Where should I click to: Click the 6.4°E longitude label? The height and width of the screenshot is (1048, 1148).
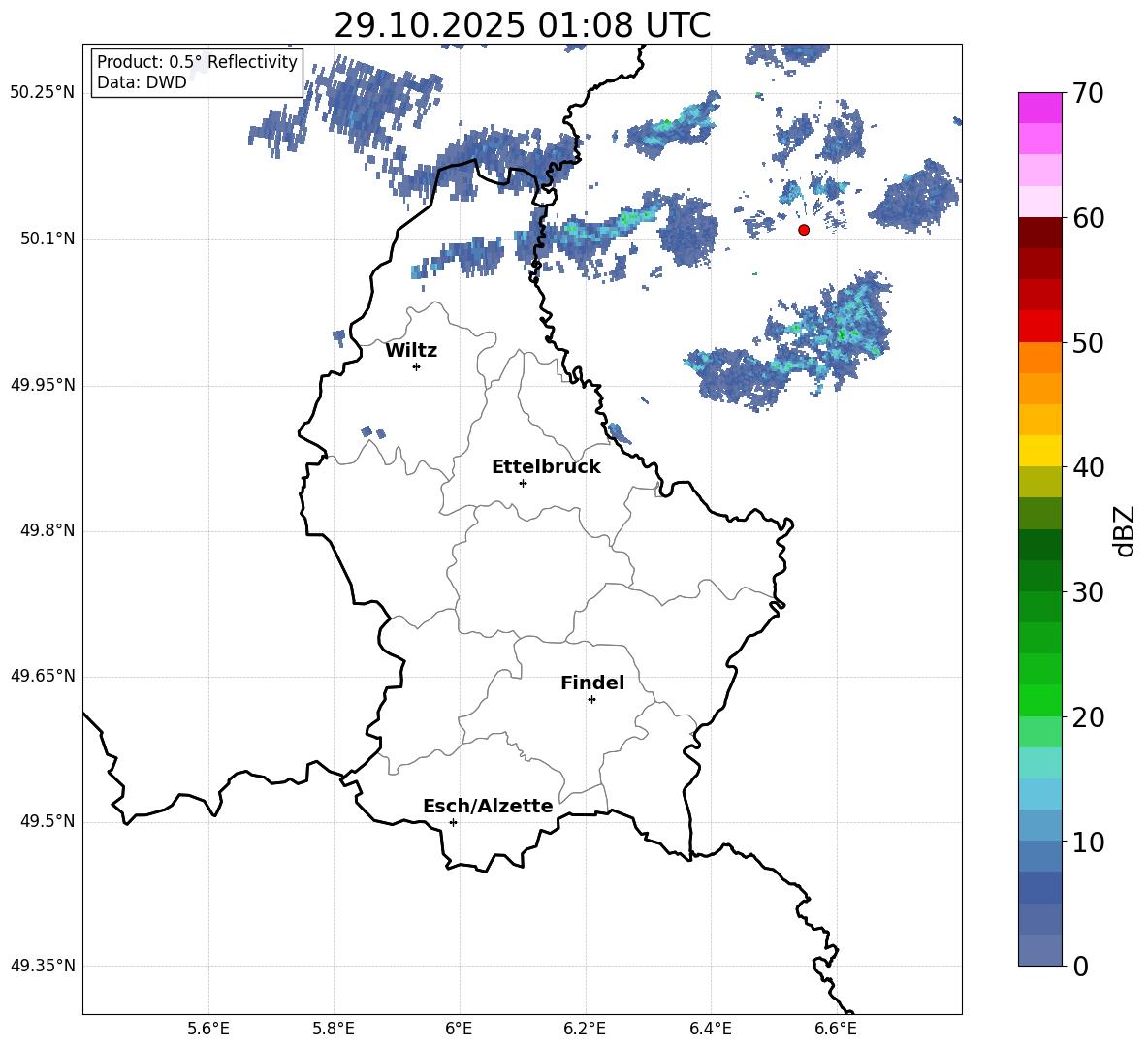(711, 1029)
